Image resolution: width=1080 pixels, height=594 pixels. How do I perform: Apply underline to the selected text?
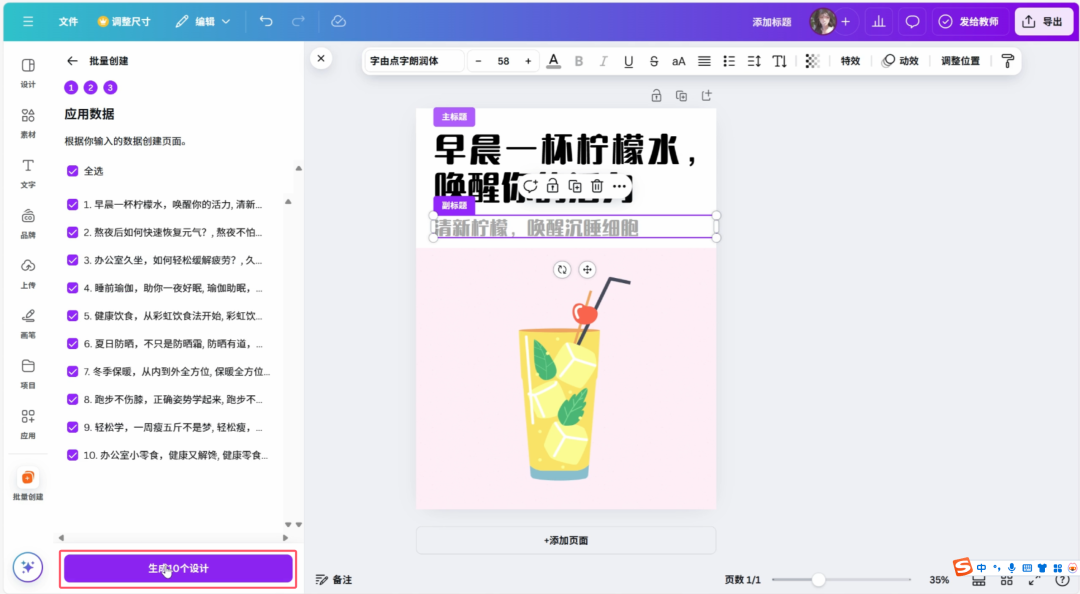pyautogui.click(x=628, y=61)
